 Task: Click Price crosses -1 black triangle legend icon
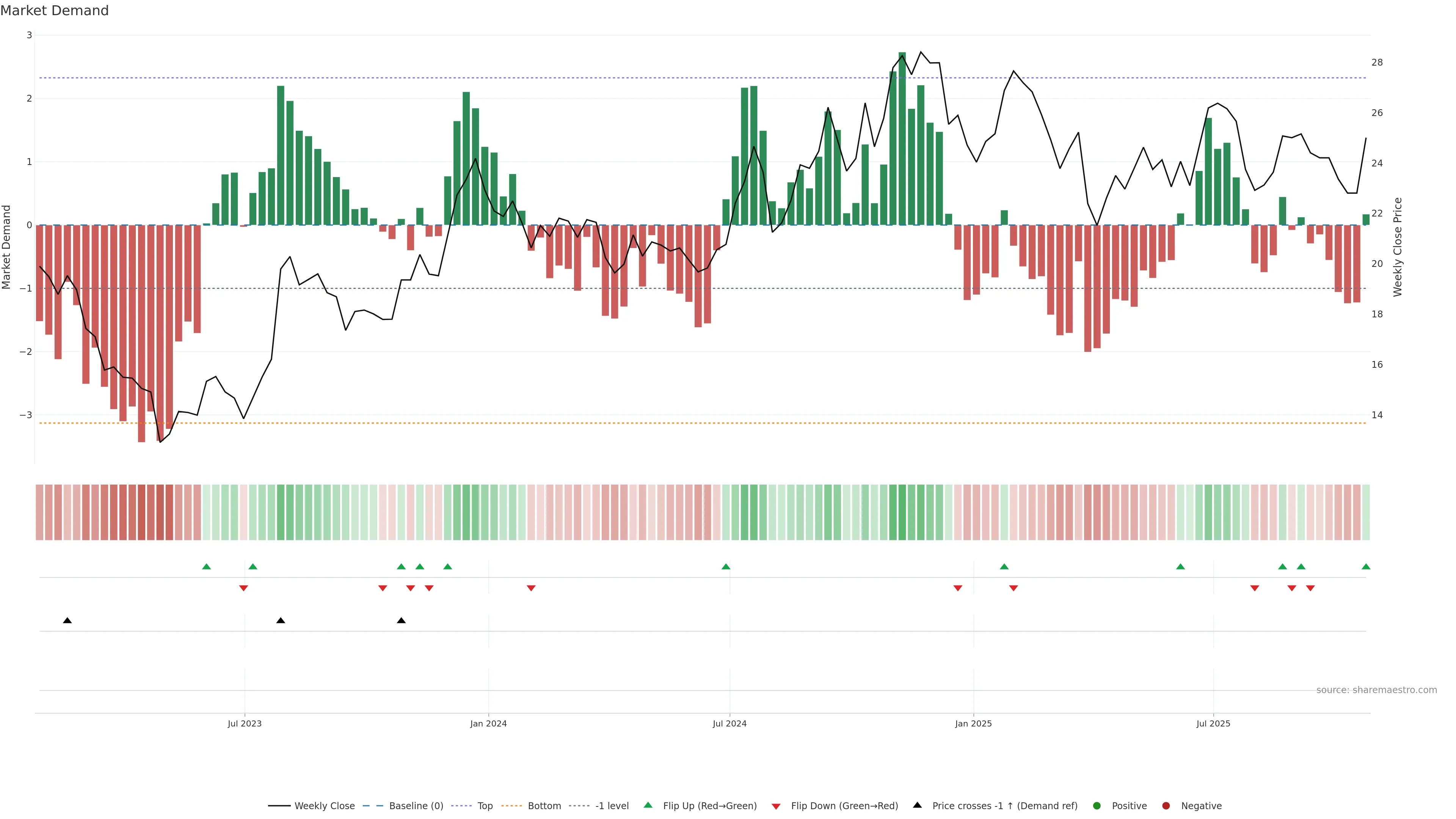click(917, 805)
